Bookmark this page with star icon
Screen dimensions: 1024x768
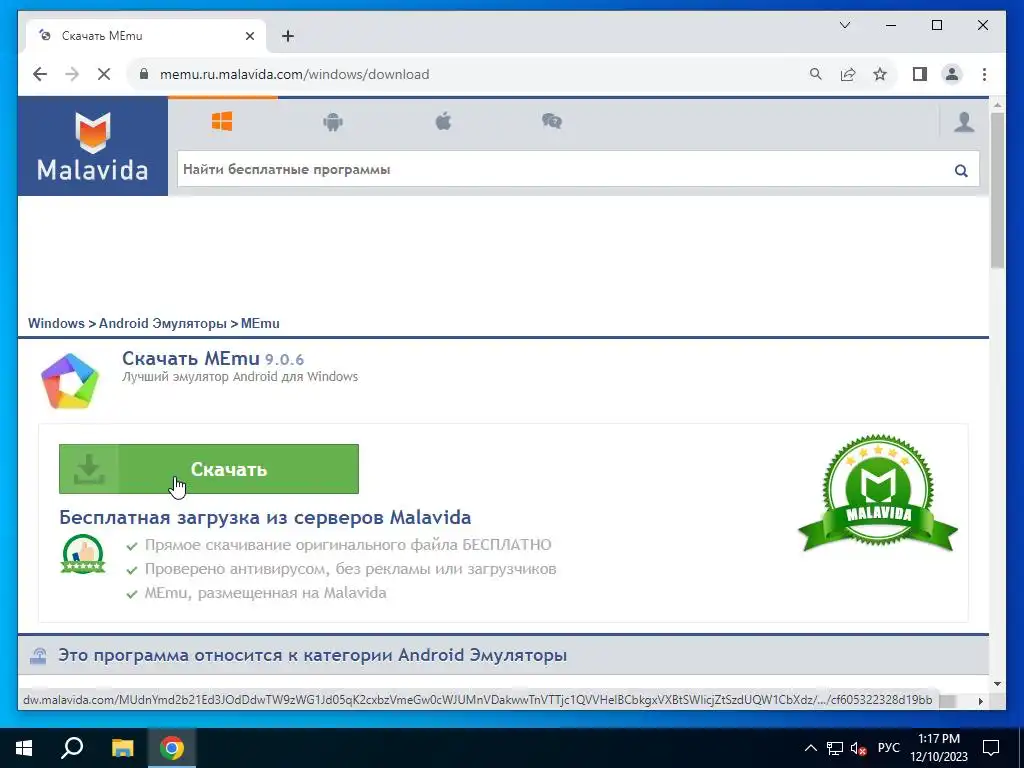click(880, 74)
